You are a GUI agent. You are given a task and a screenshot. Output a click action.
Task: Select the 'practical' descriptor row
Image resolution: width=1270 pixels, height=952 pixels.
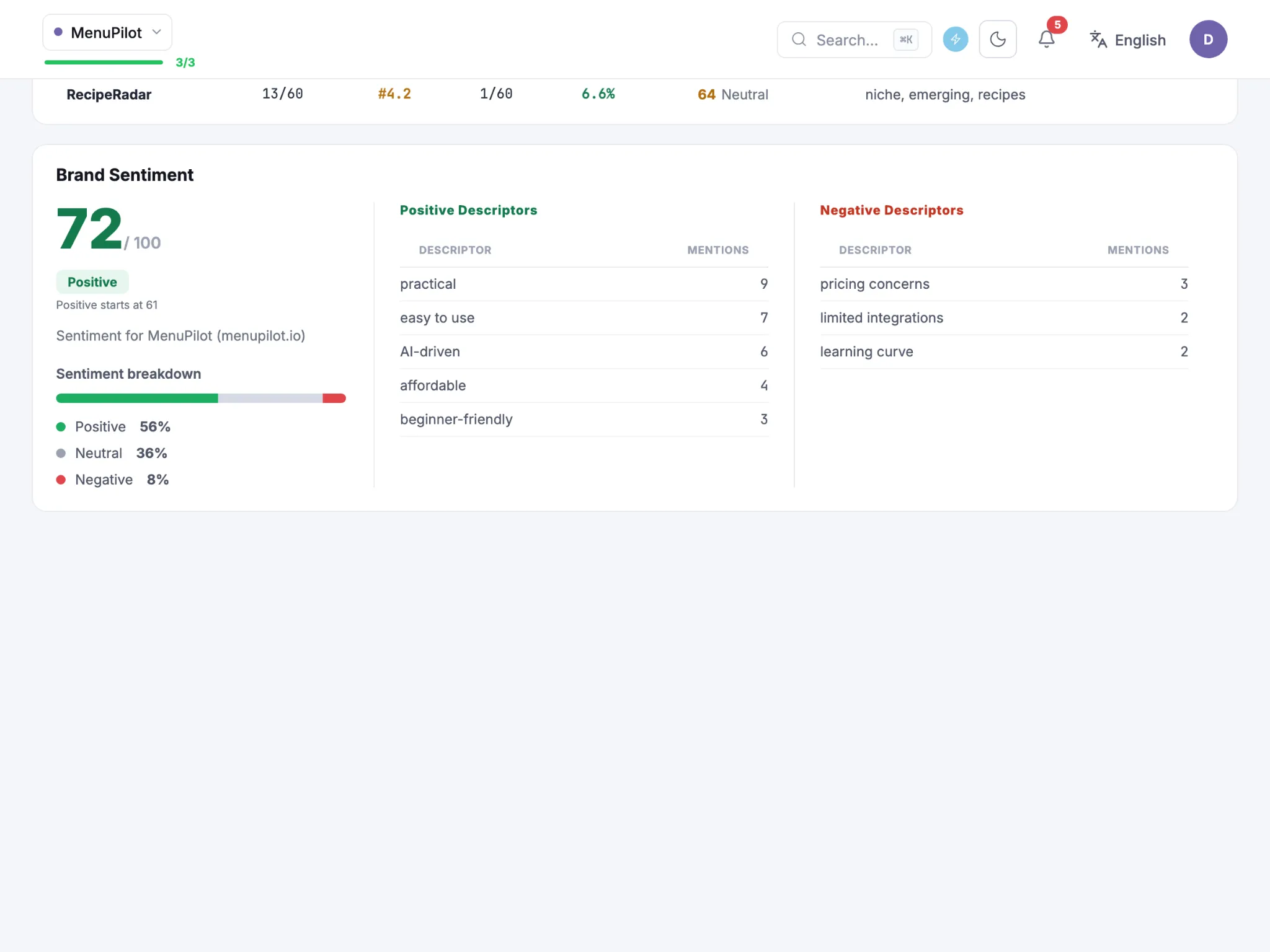point(584,284)
